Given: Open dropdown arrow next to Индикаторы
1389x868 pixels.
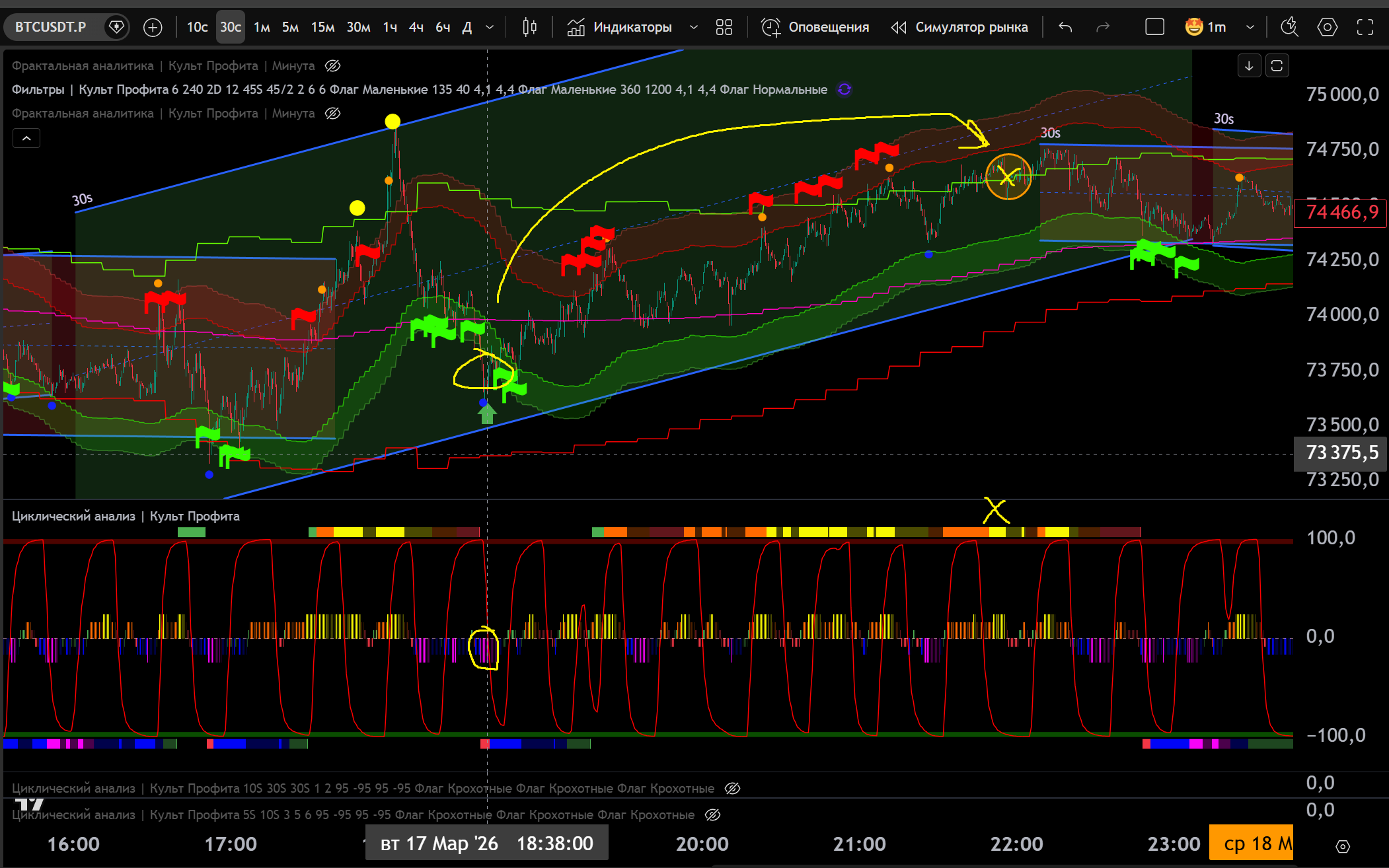Looking at the screenshot, I should 693,27.
